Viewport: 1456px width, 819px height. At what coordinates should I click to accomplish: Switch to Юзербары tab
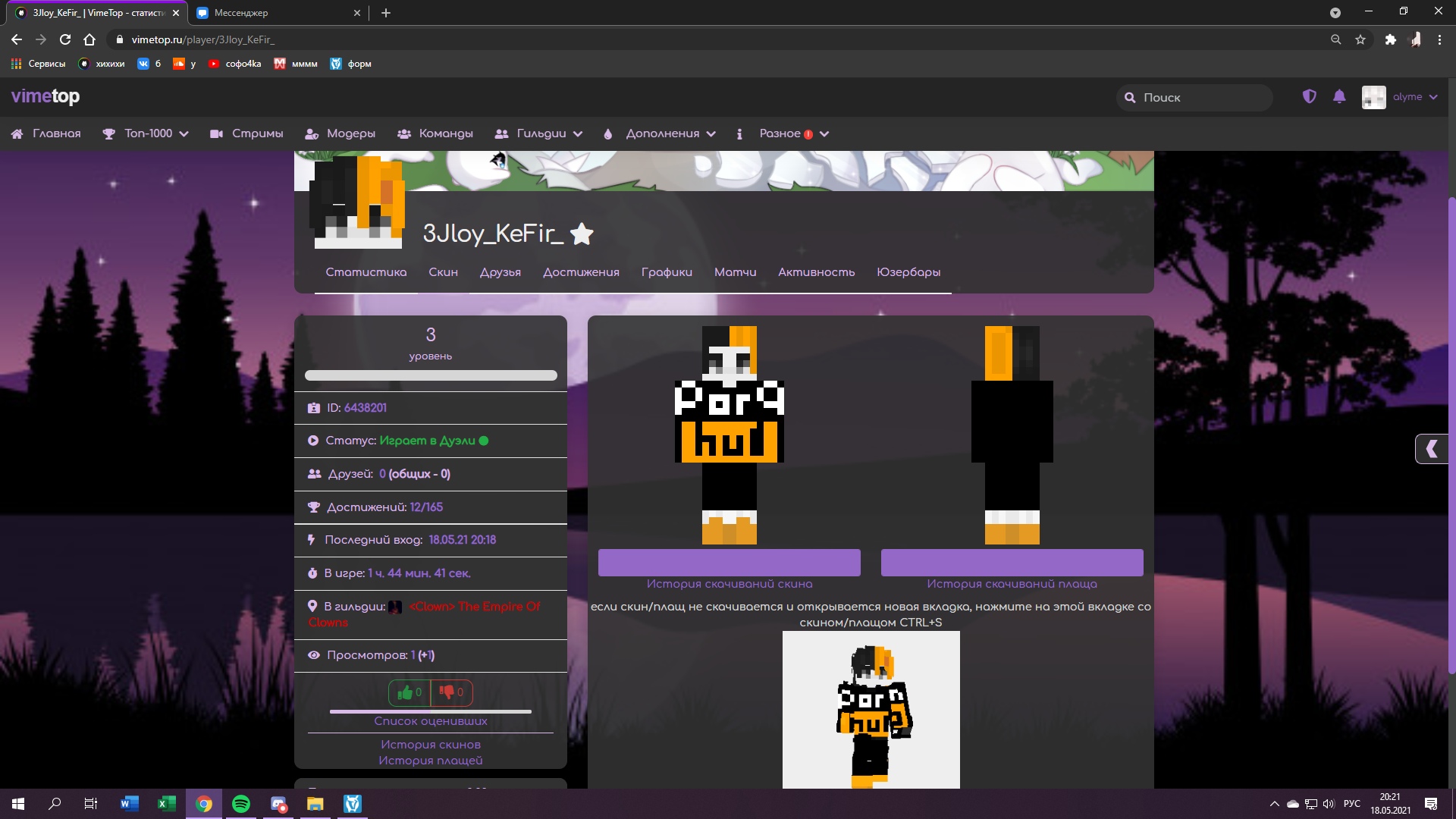(908, 272)
